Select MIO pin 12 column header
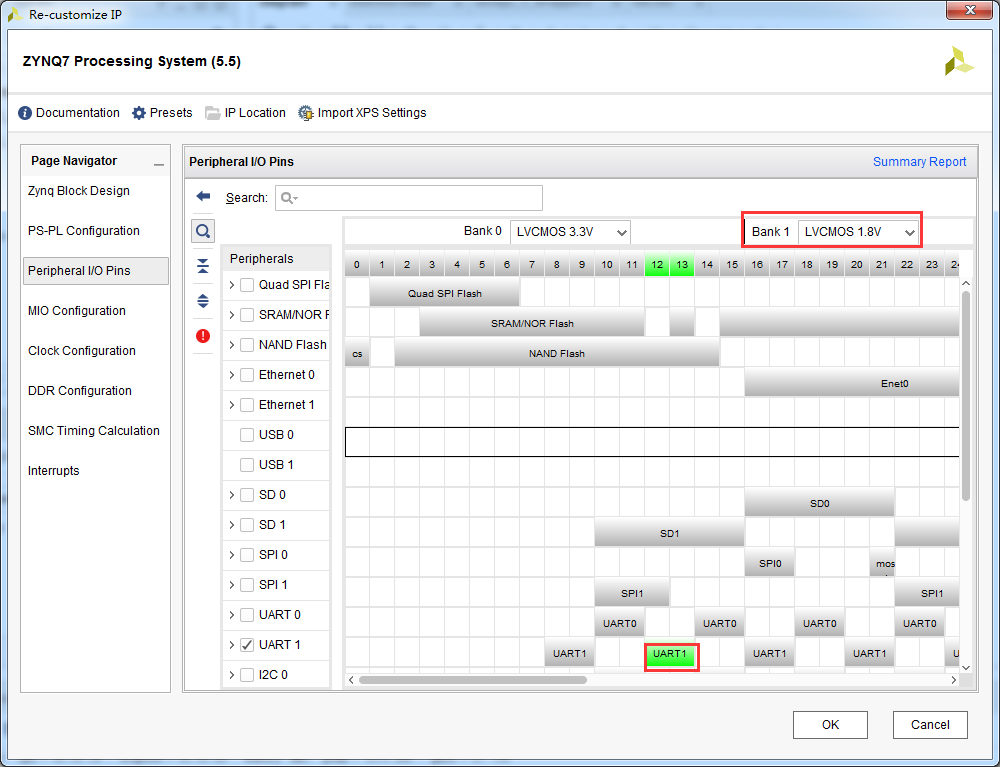Image resolution: width=1000 pixels, height=767 pixels. (x=657, y=265)
